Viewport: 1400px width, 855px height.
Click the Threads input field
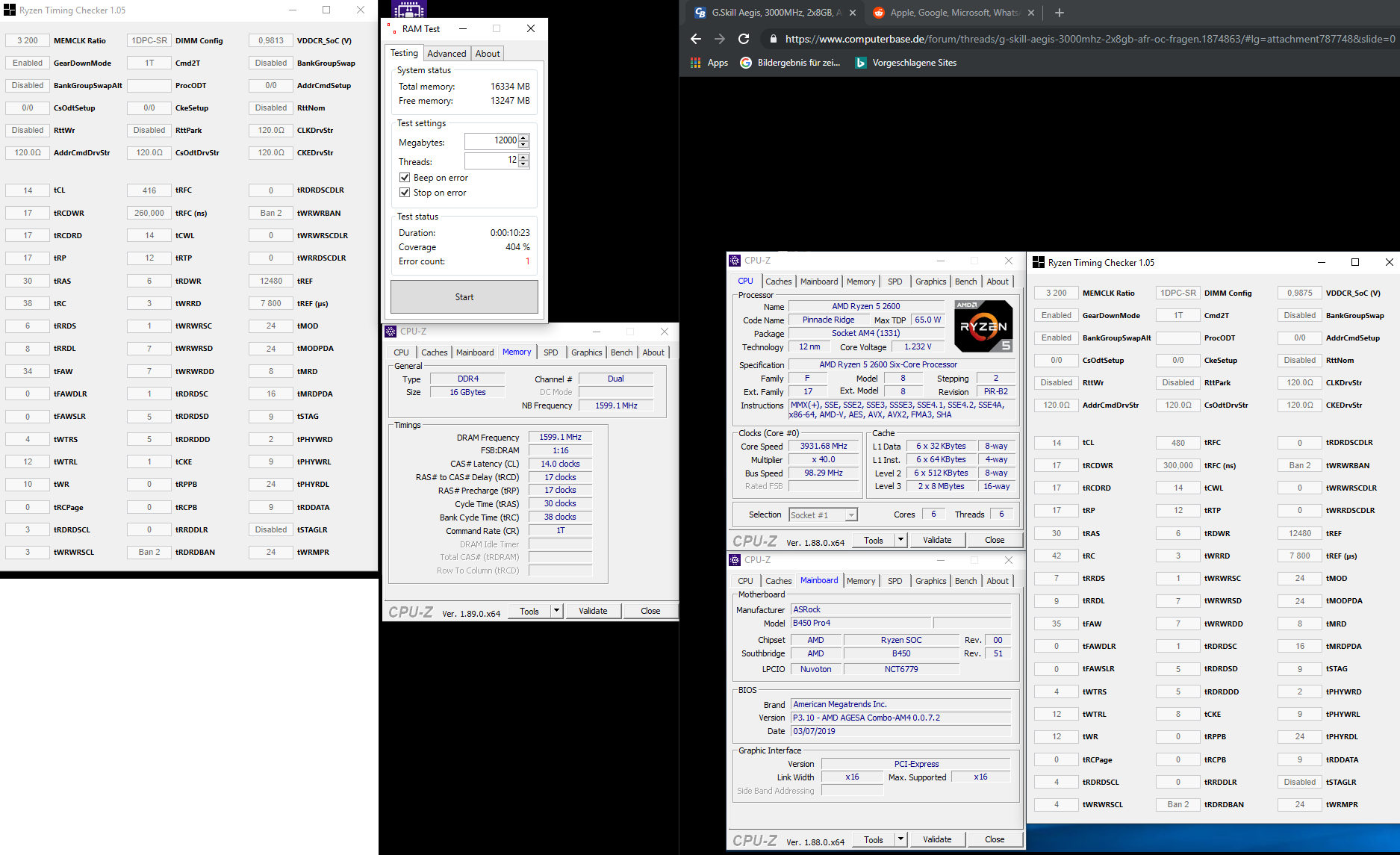coord(491,160)
